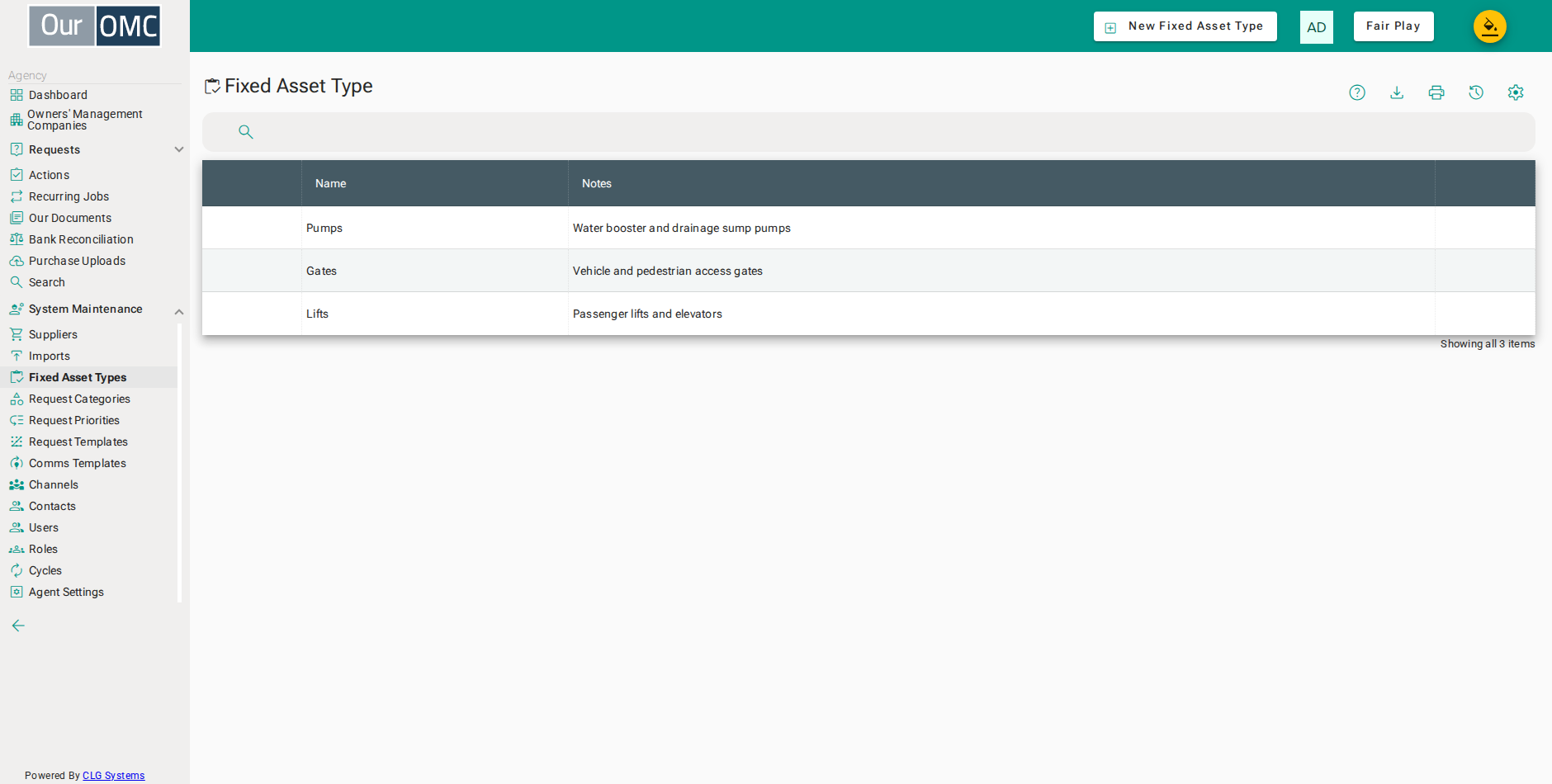
Task: Click the print icon
Action: tap(1436, 92)
